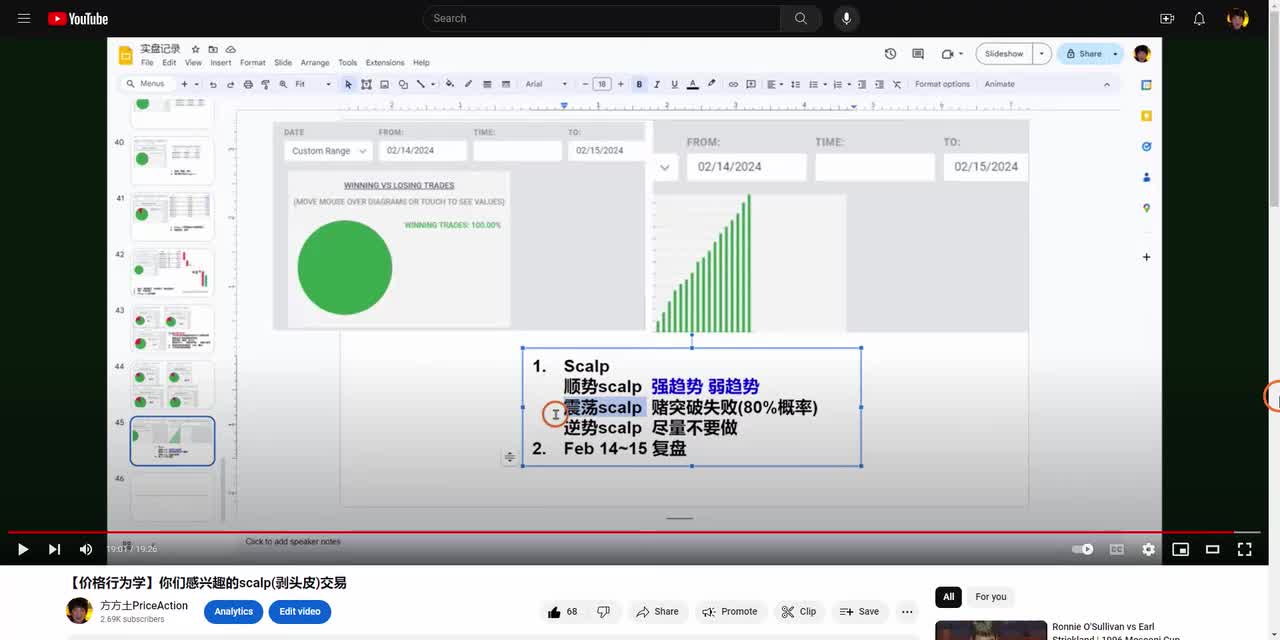Open the highlight color pen

[x=711, y=84]
